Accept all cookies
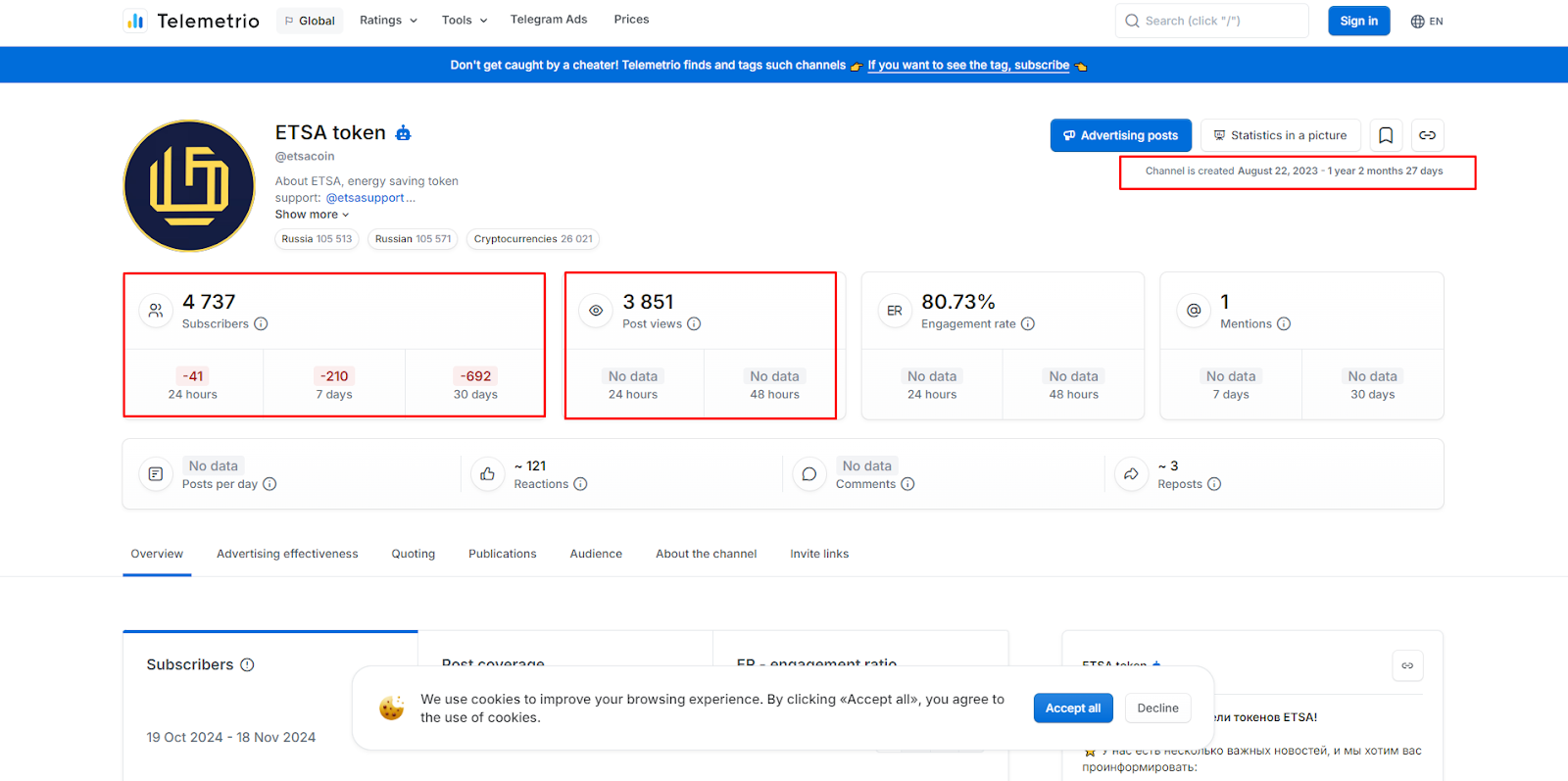The image size is (1568, 781). (1072, 708)
